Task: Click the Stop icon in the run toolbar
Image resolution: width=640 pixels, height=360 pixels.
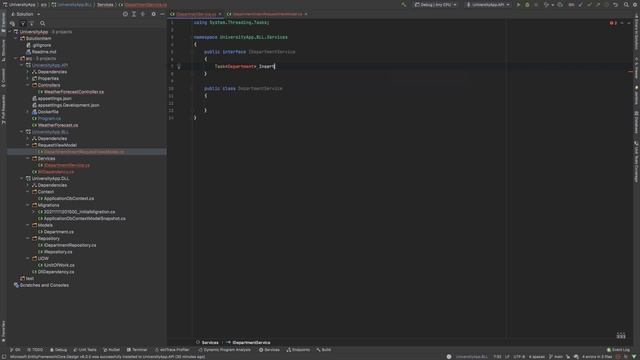Action: pyautogui.click(x=536, y=5)
